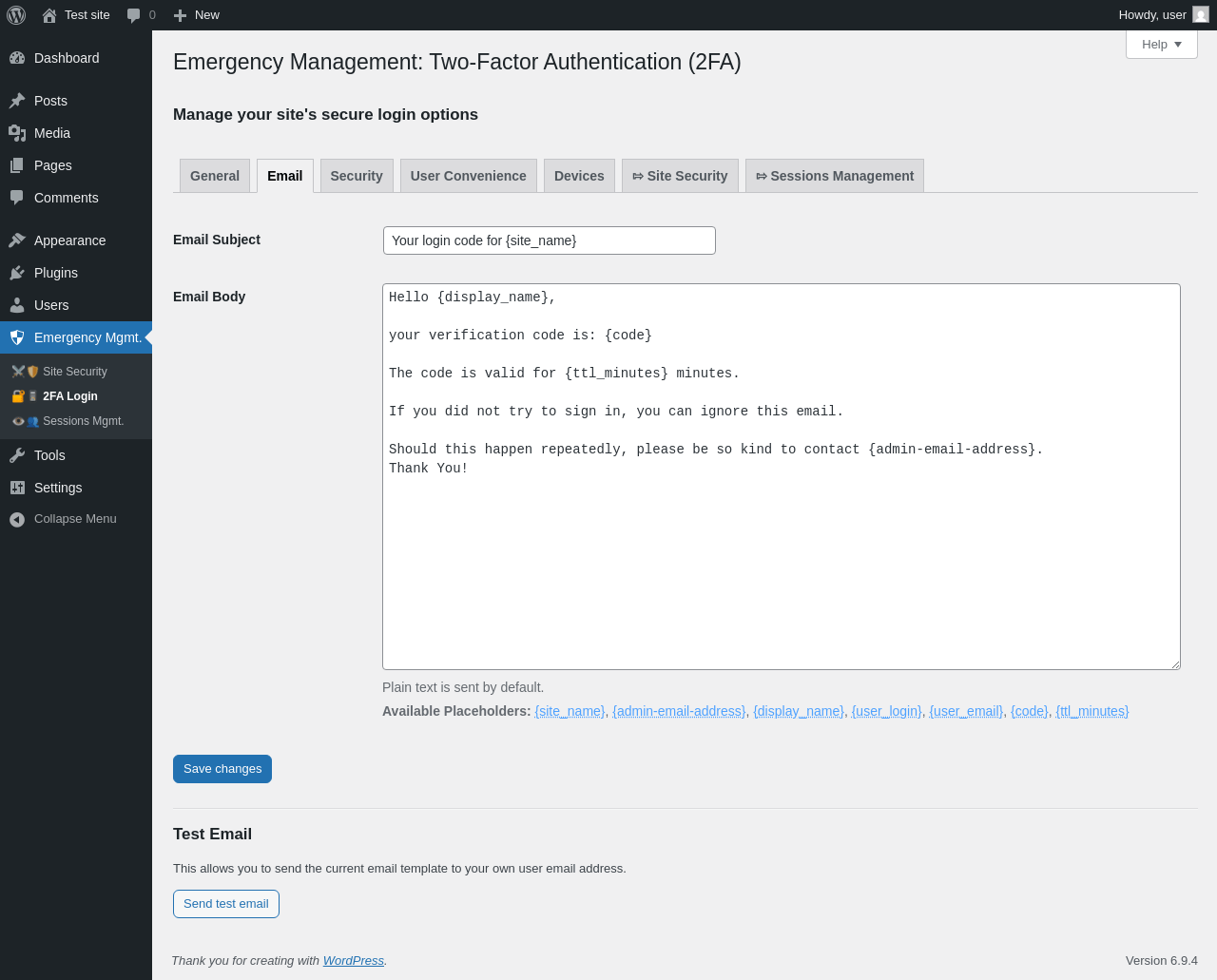1217x980 pixels.
Task: Click the Appearance paintbrush icon
Action: pos(17,240)
